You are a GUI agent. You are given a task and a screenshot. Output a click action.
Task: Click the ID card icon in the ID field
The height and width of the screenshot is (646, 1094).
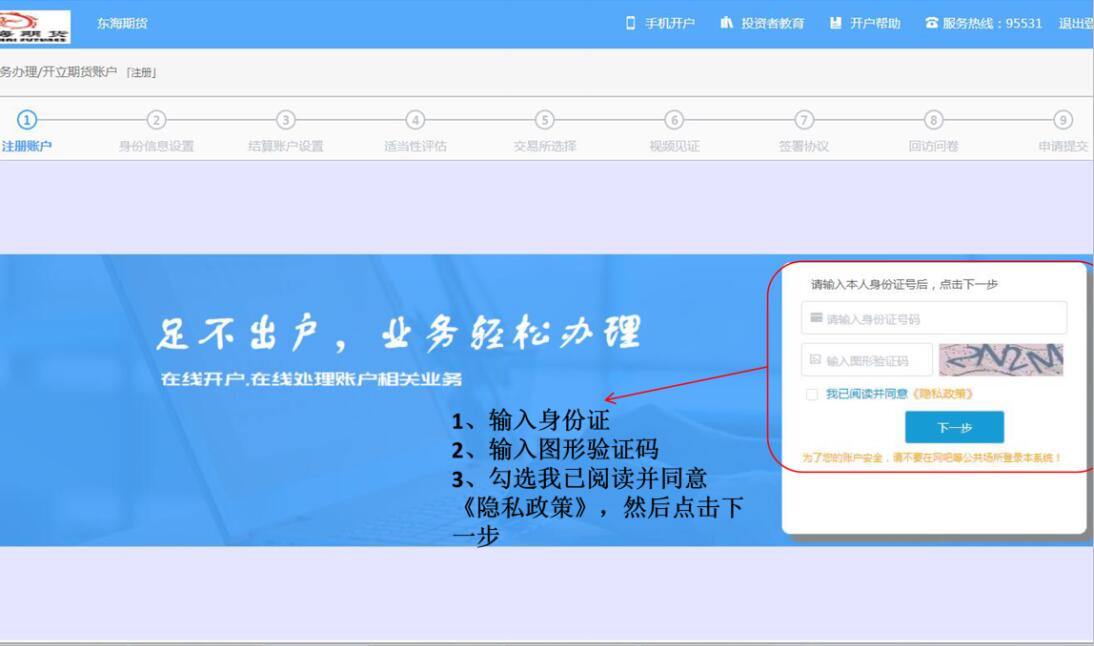coord(816,318)
